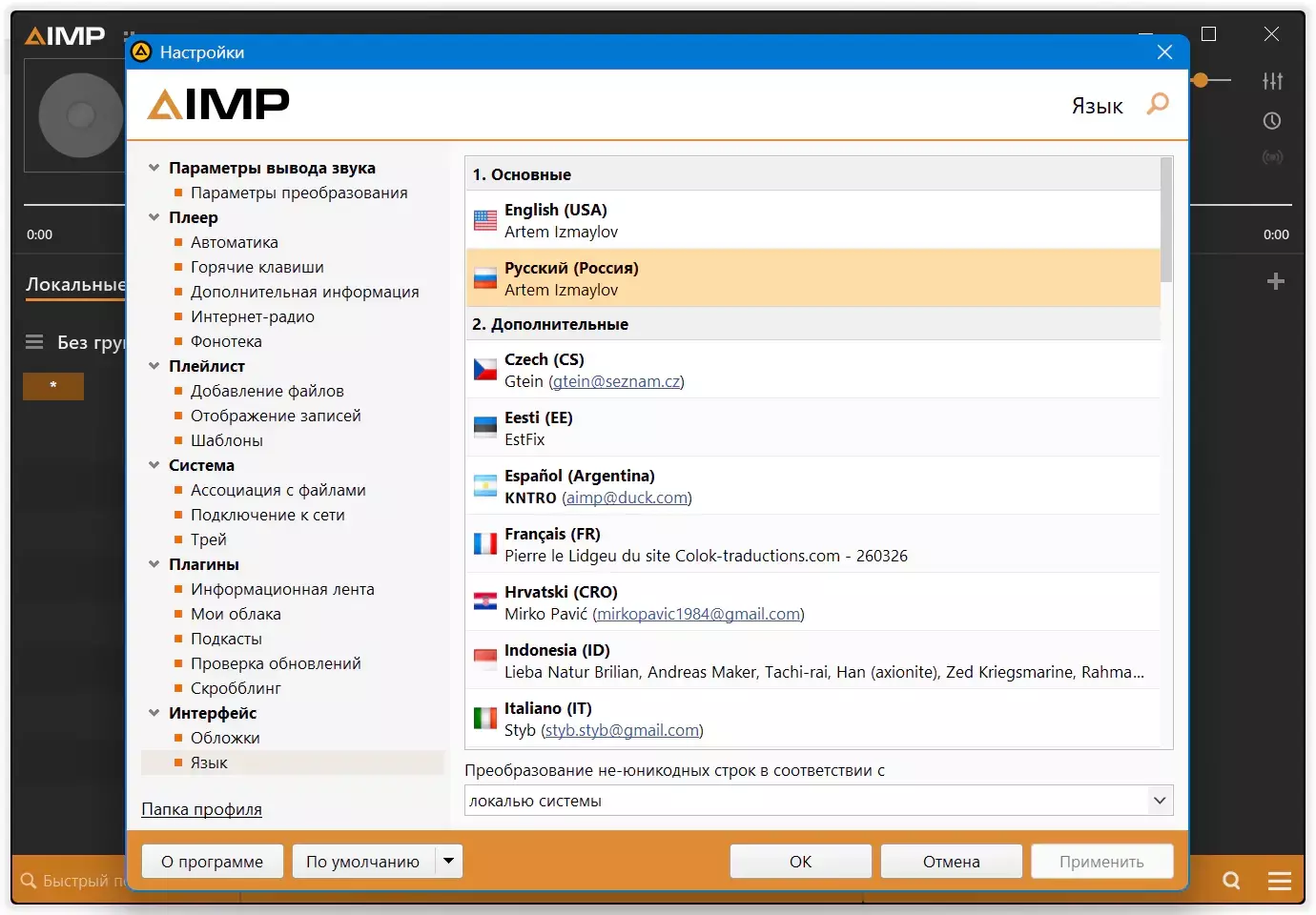
Task: Click the gtein@seznam.cz email link
Action: point(616,381)
